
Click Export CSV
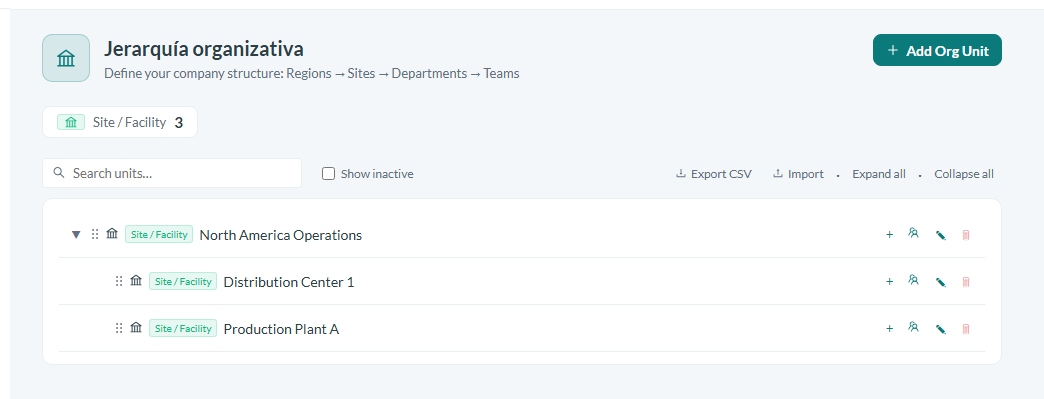point(714,174)
